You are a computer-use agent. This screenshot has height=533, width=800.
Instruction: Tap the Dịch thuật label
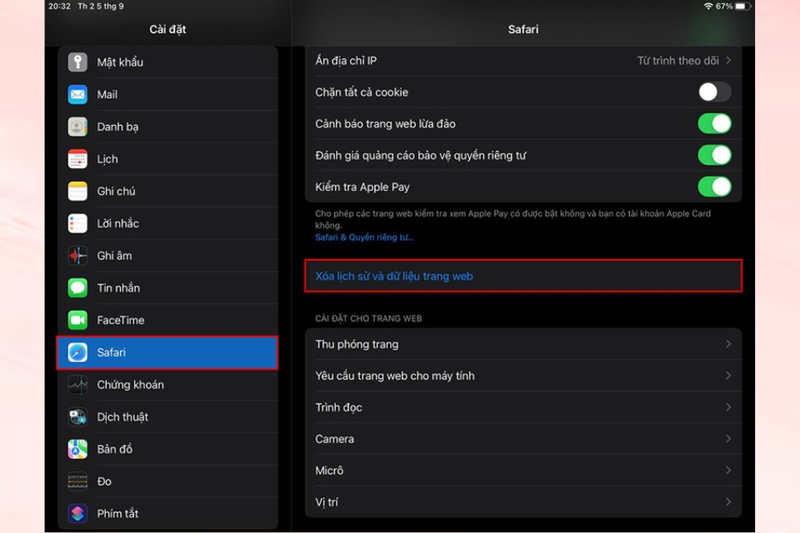[x=122, y=417]
